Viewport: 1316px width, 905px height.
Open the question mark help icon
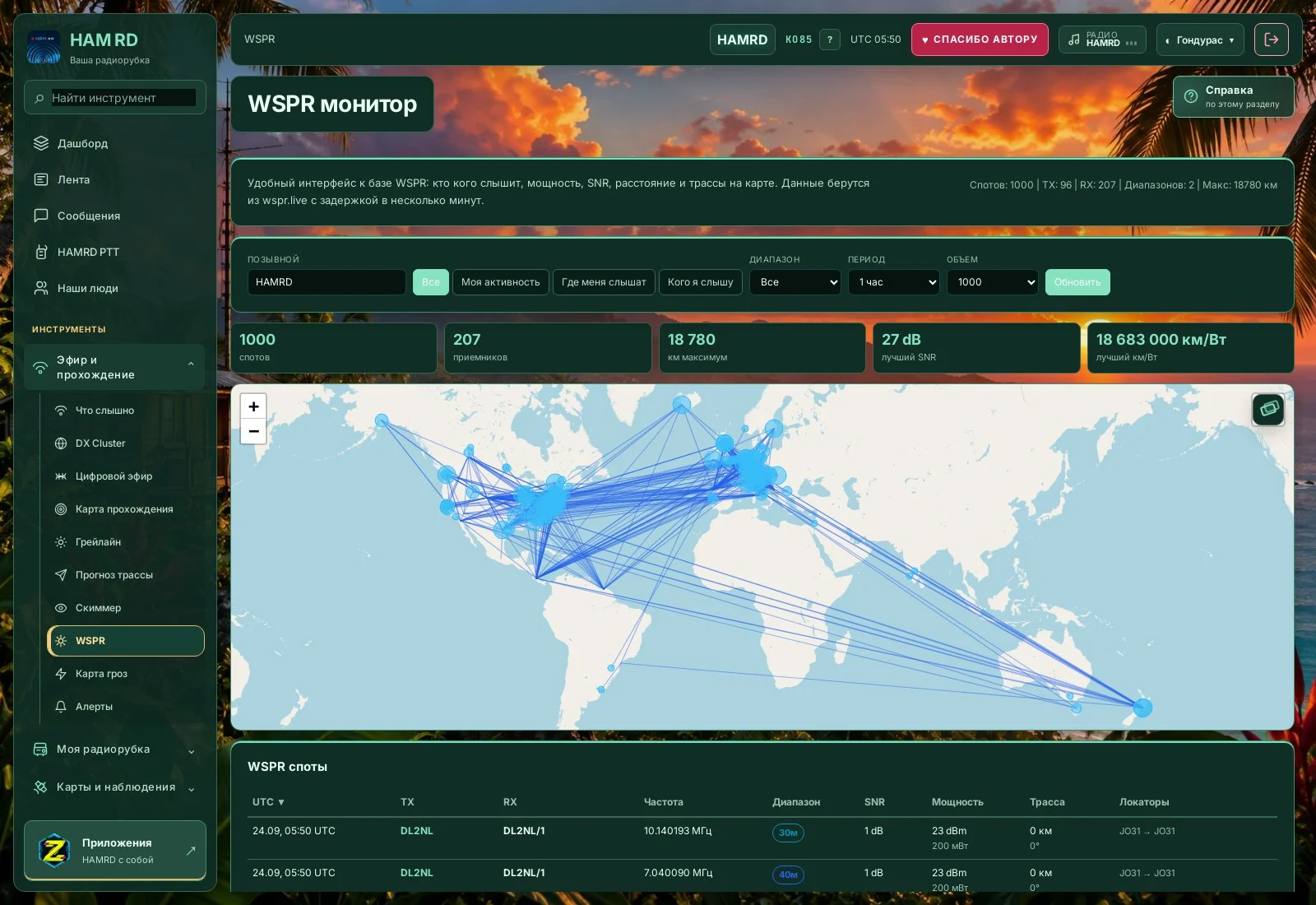click(x=830, y=39)
